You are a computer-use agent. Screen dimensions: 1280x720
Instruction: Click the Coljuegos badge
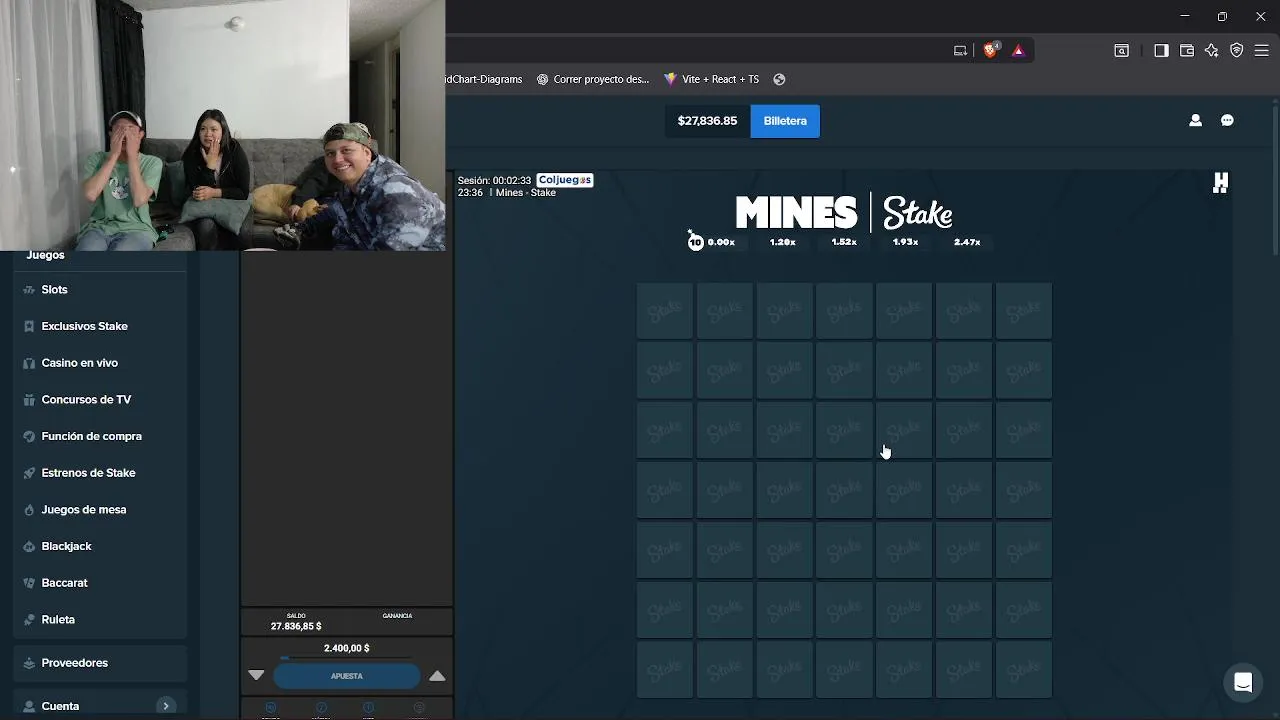point(565,180)
